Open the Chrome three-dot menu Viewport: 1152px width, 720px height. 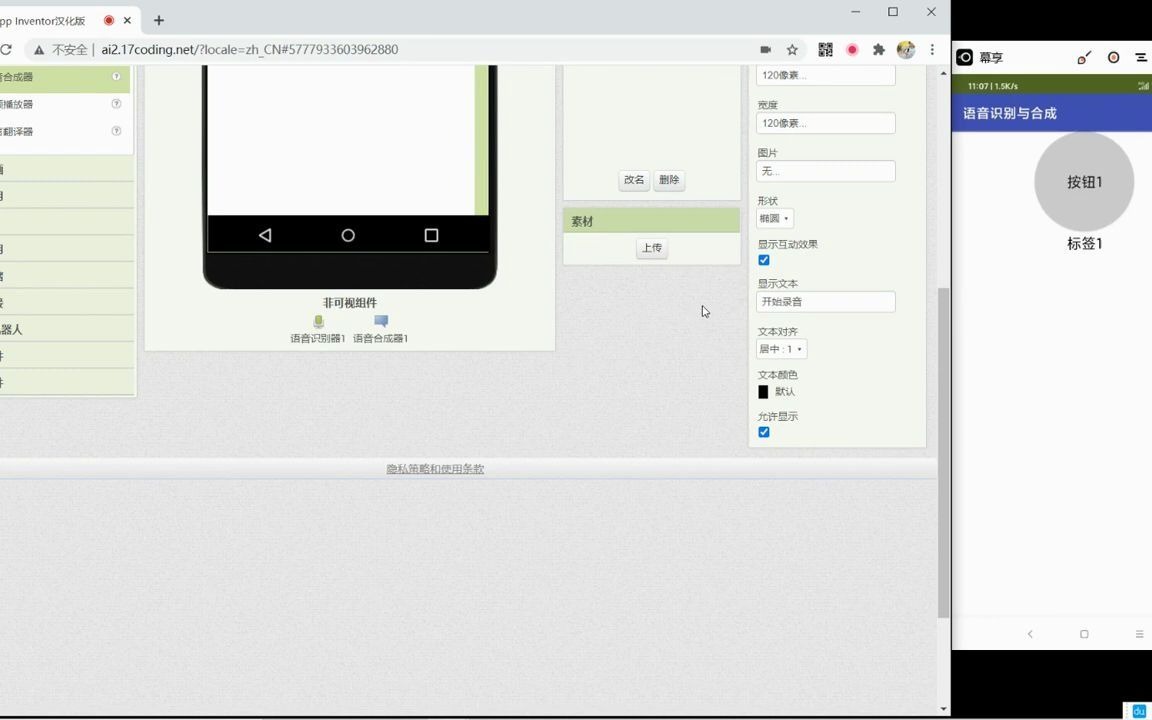click(x=932, y=49)
